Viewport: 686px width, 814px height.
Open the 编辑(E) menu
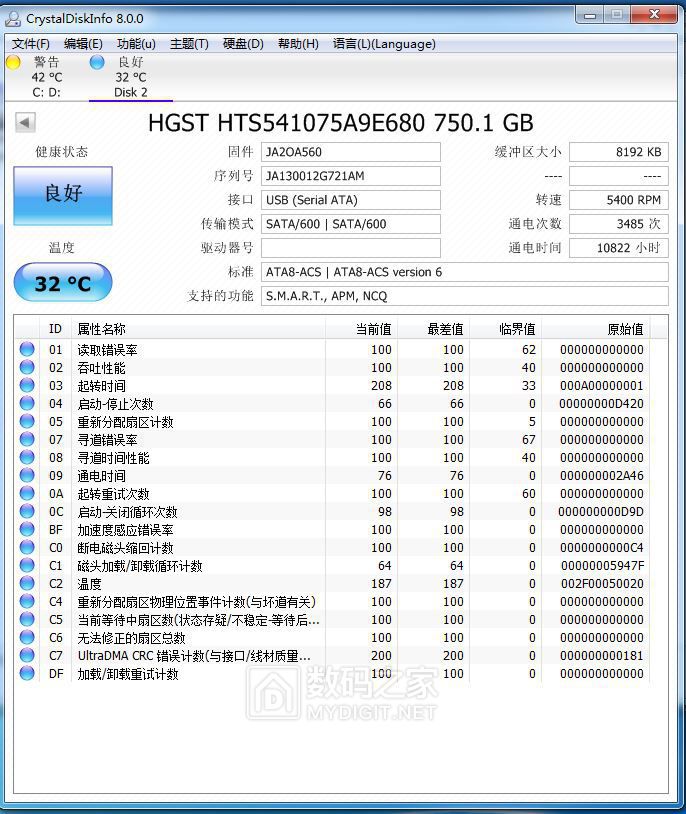83,44
